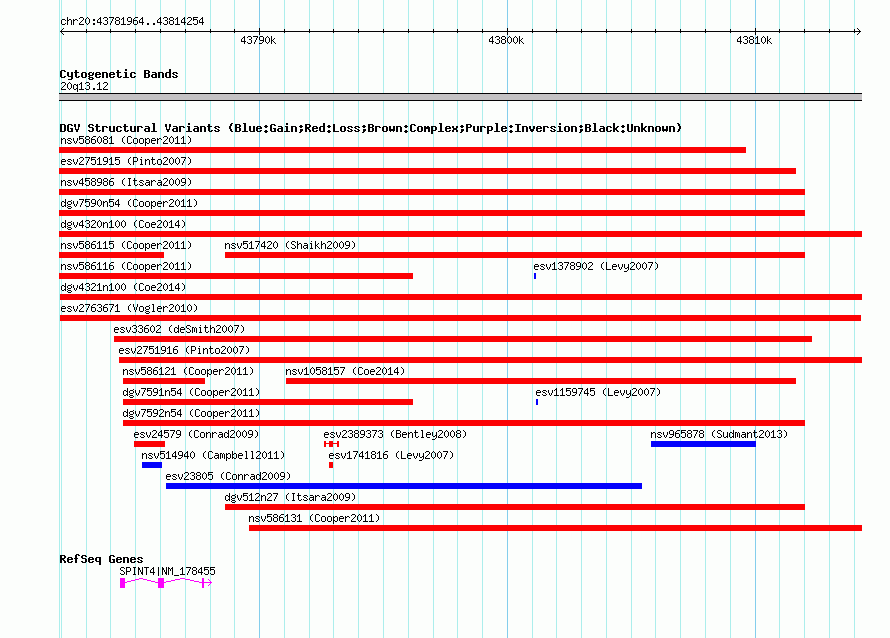890x638 pixels.
Task: Select the esv1741816 (Levy2007) text label
Action: pyautogui.click(x=391, y=455)
